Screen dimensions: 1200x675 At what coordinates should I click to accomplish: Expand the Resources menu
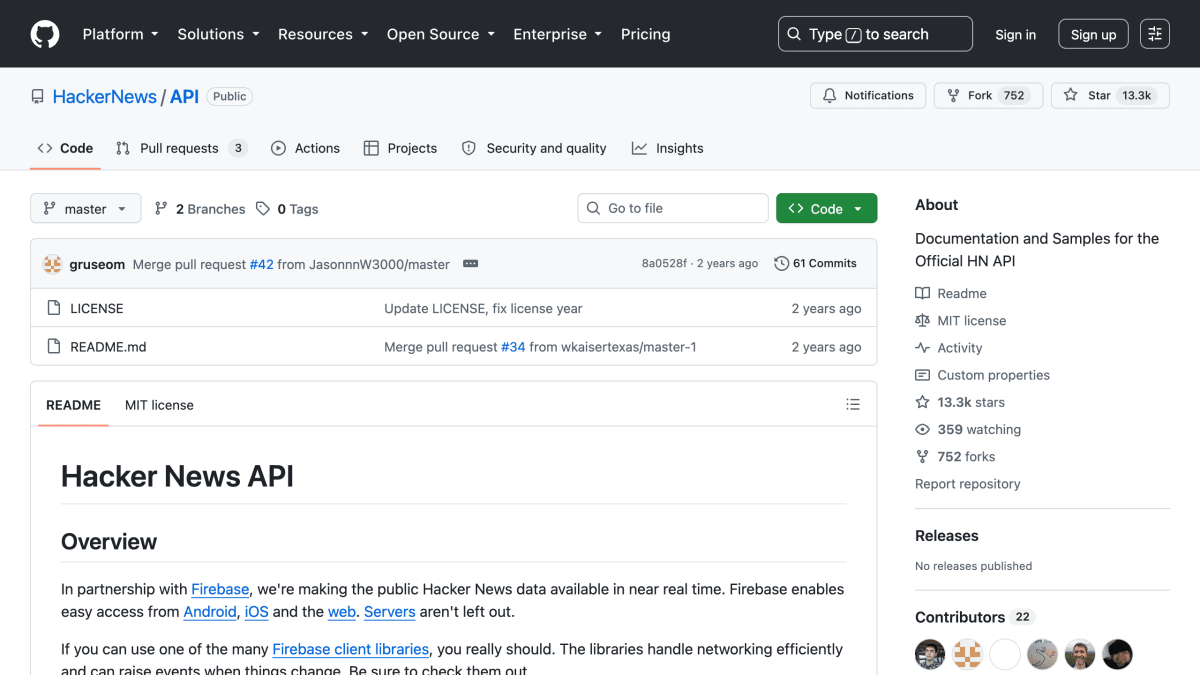323,34
